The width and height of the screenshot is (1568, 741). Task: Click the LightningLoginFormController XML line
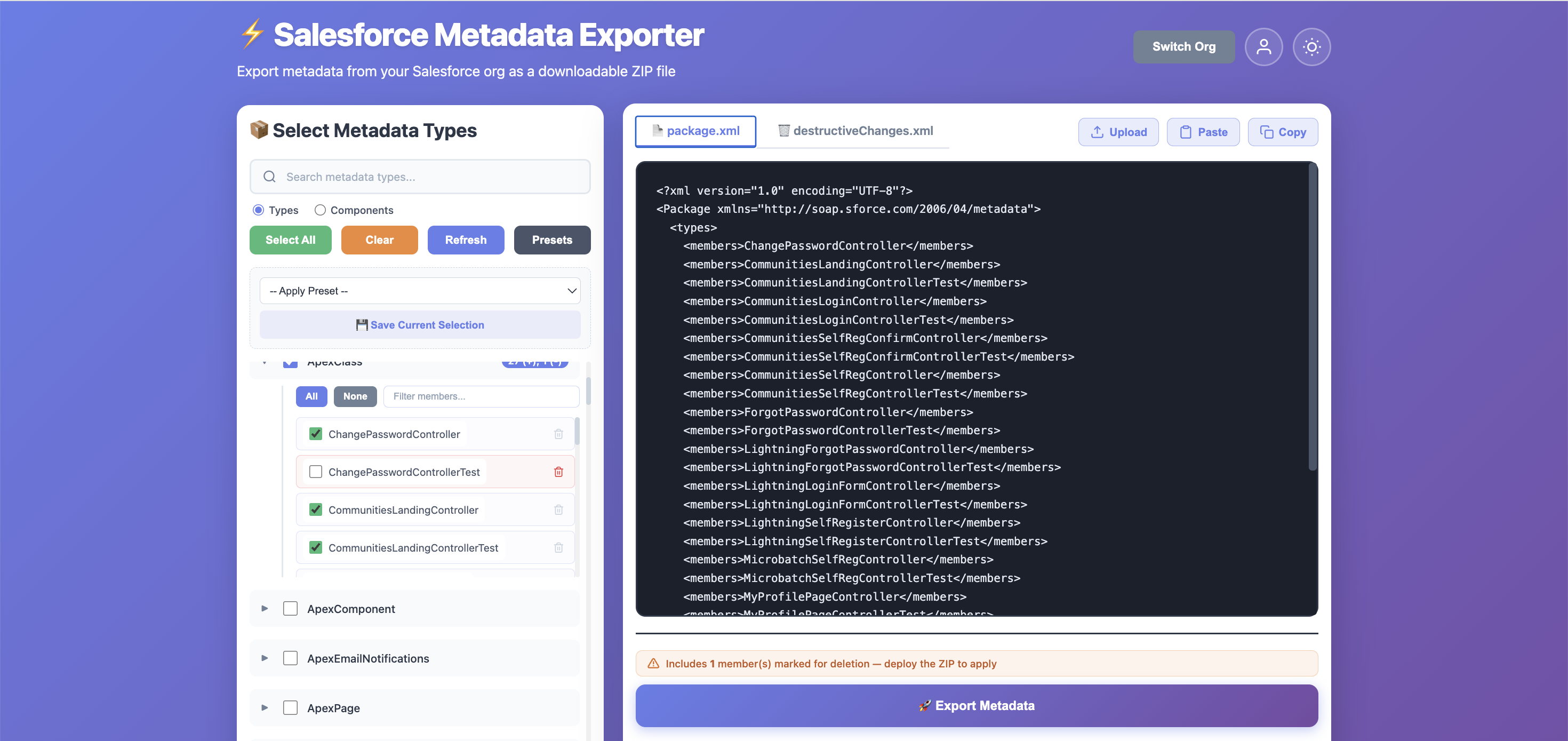pyautogui.click(x=841, y=486)
